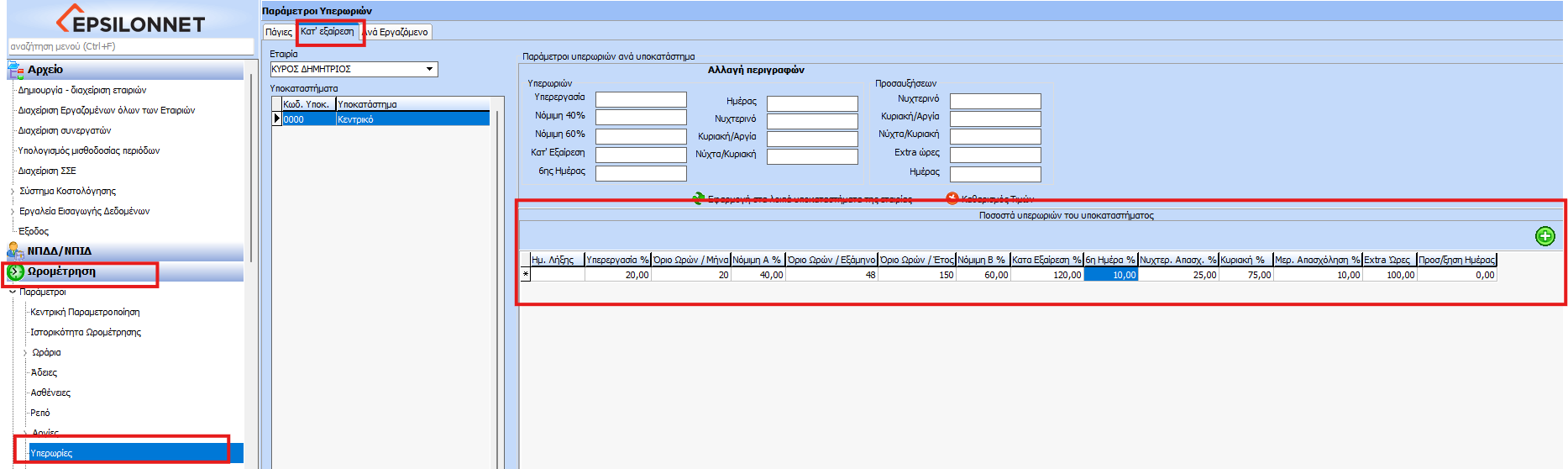Image resolution: width=1568 pixels, height=469 pixels.
Task: Collapse the Παράμετροι tree node
Action: click(x=13, y=292)
